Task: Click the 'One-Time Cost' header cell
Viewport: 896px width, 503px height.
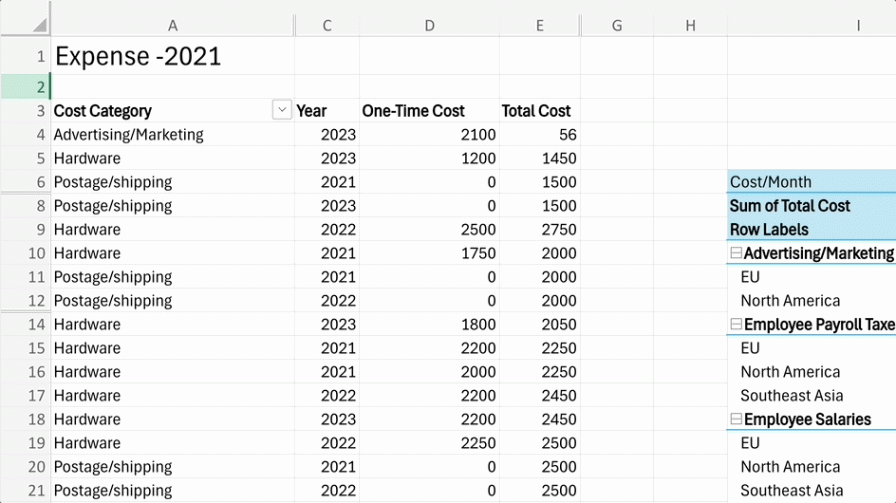Action: [x=429, y=110]
